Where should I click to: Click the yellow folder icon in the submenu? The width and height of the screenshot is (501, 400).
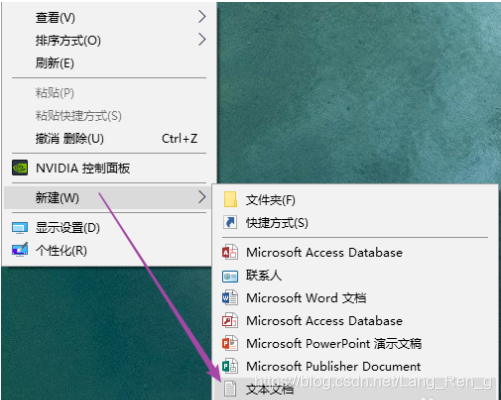[x=230, y=199]
